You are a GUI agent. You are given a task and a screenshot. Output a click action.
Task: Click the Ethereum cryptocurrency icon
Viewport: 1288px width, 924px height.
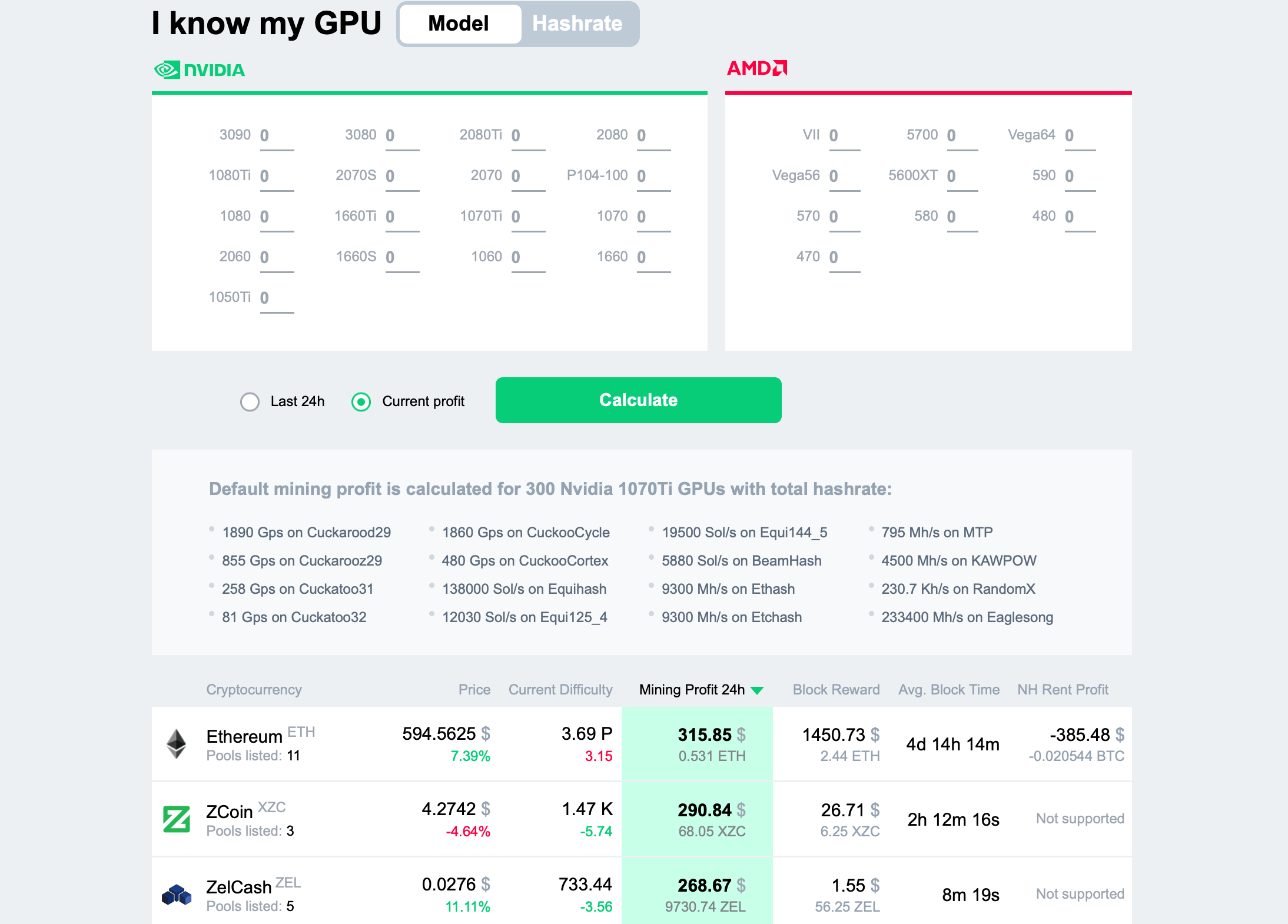(173, 744)
